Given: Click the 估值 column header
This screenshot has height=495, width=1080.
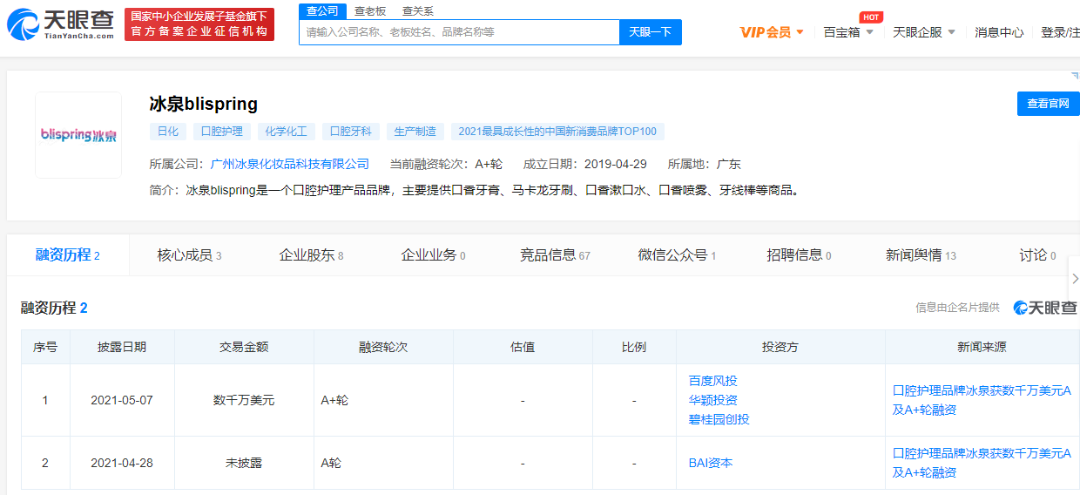Looking at the screenshot, I should (523, 347).
